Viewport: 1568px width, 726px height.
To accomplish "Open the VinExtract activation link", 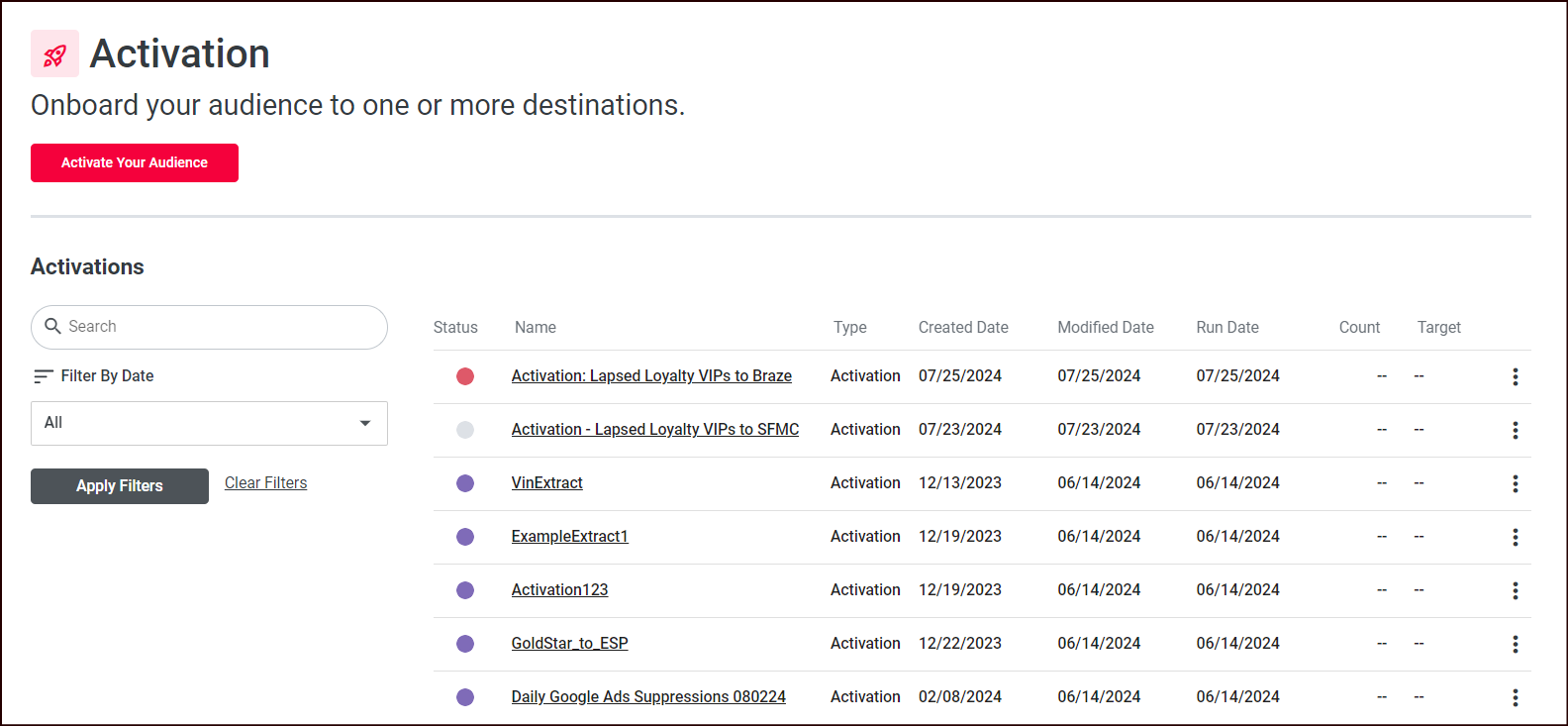I will [546, 483].
